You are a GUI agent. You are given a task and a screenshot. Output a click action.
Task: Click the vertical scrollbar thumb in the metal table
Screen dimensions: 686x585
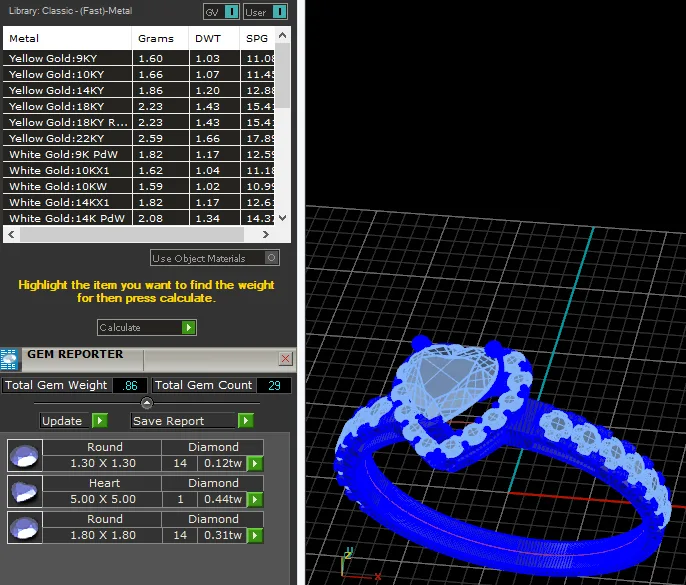[x=283, y=75]
